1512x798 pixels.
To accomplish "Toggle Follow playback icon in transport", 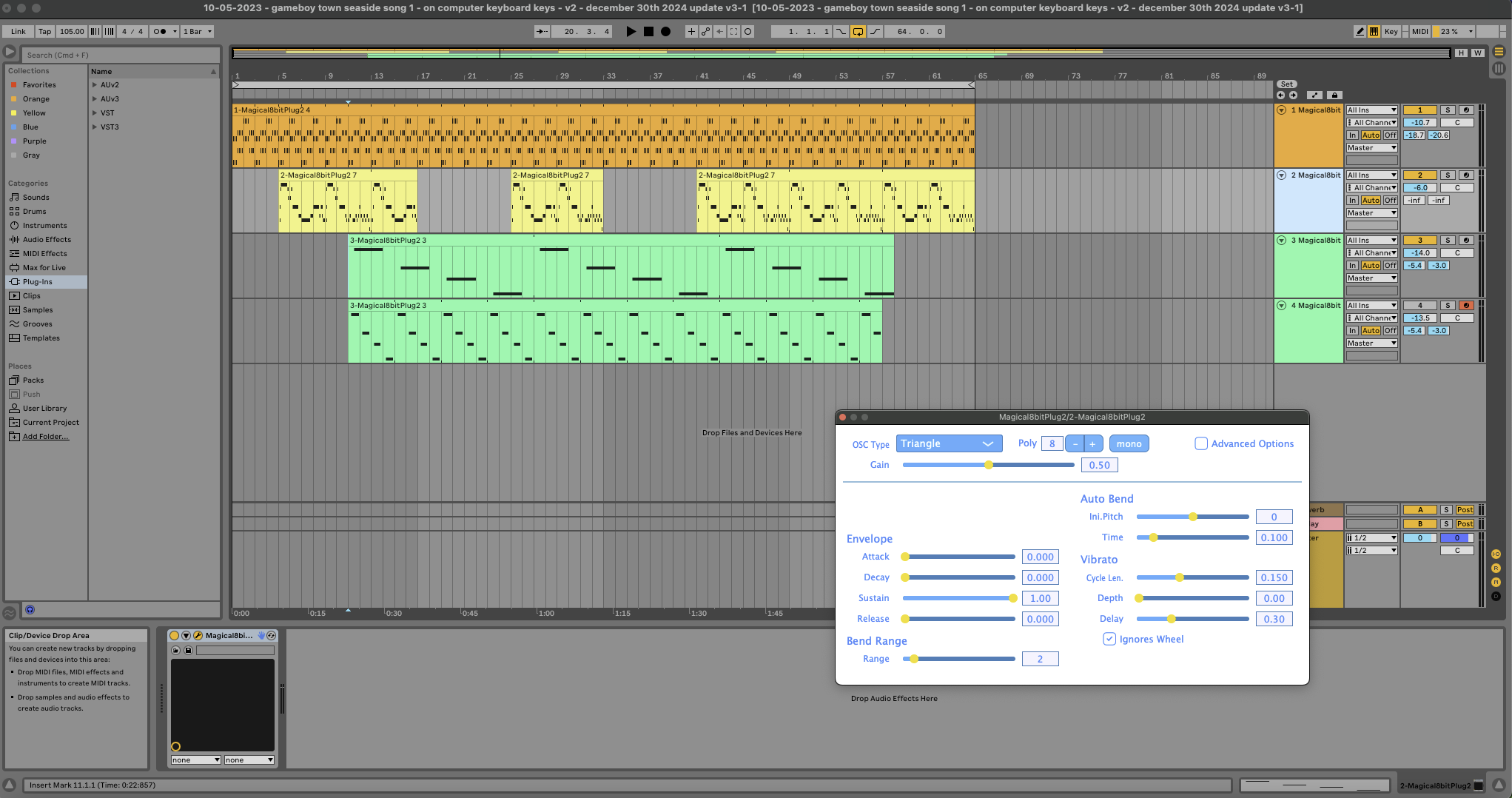I will pos(542,31).
